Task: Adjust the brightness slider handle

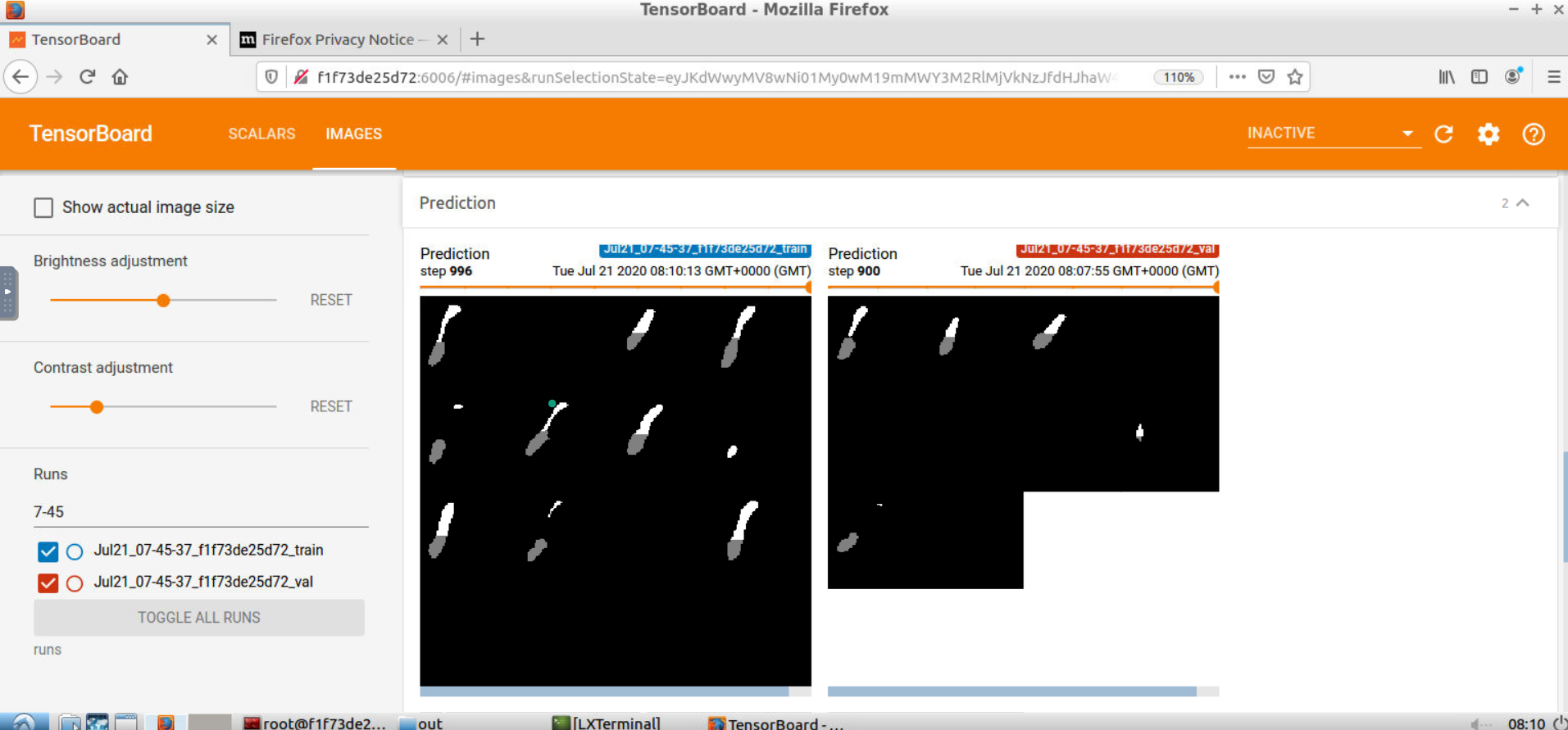Action: 163,301
